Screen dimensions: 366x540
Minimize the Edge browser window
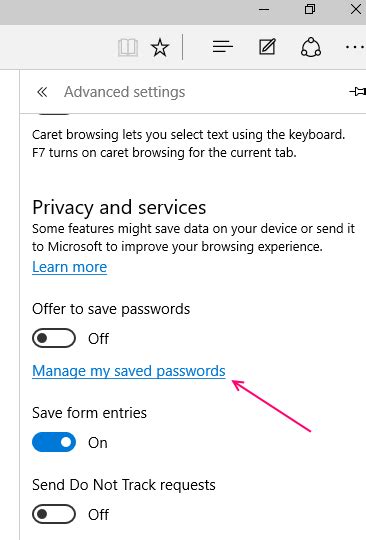point(264,10)
